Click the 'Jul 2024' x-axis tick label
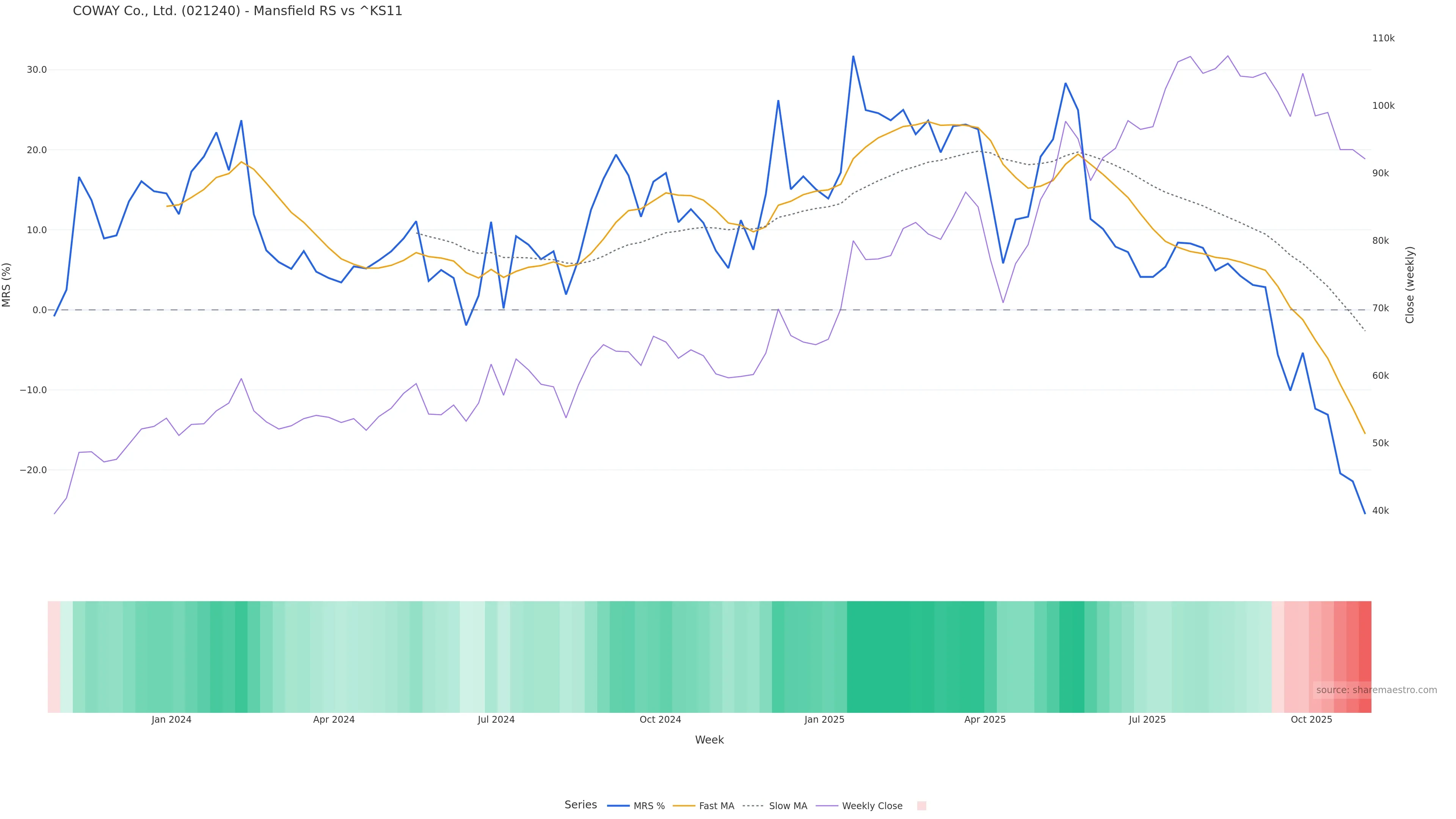This screenshot has height=819, width=1456. pyautogui.click(x=496, y=720)
